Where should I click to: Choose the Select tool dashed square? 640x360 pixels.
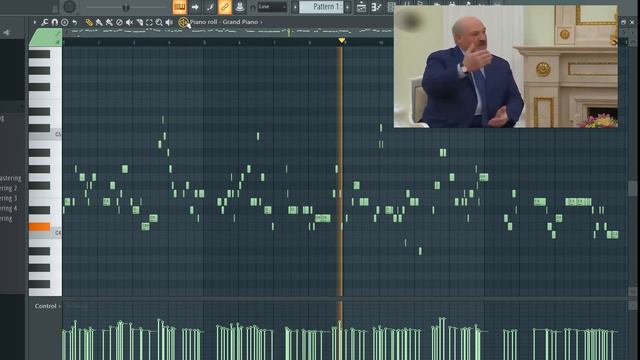coord(149,22)
